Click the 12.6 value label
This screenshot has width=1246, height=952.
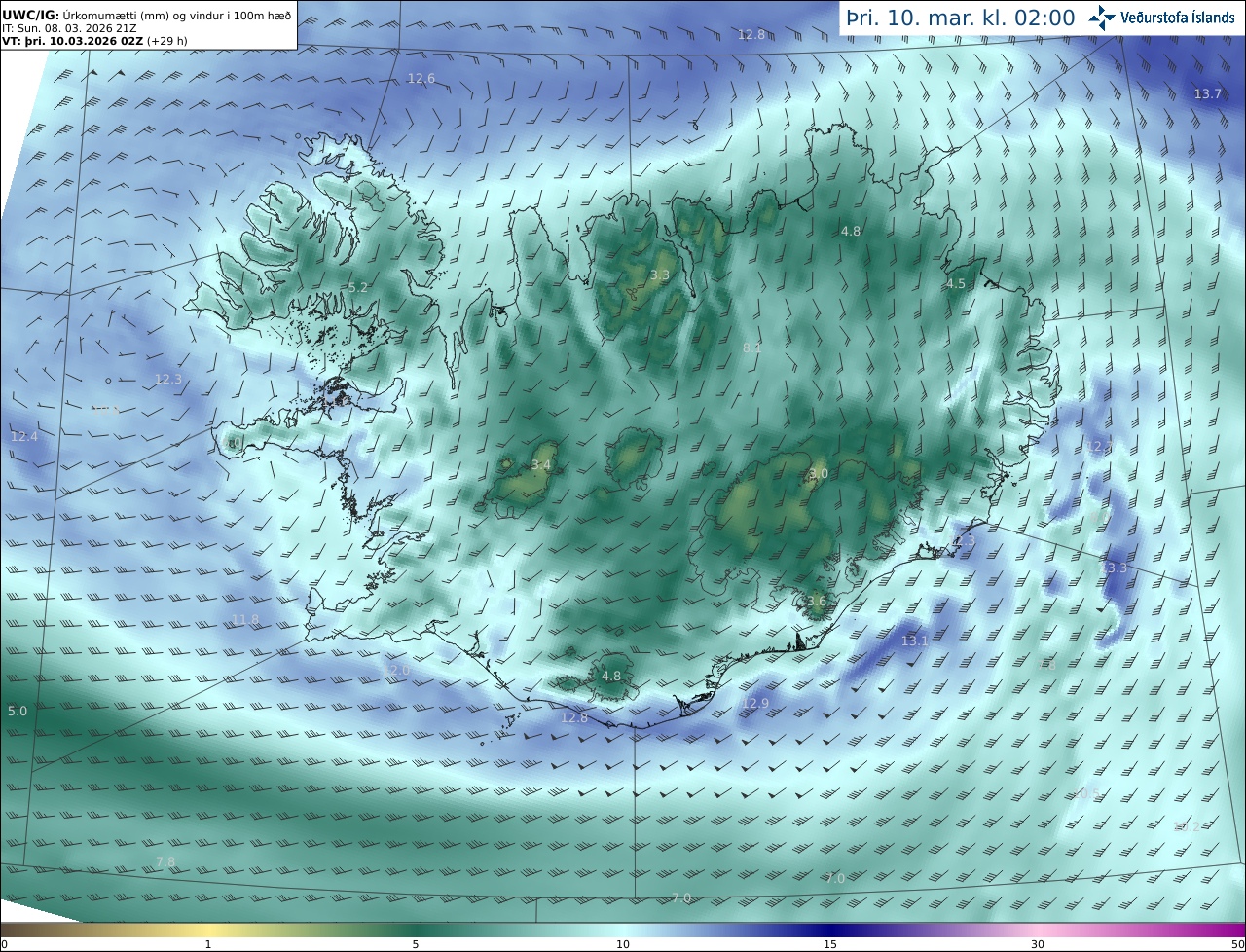[x=421, y=79]
